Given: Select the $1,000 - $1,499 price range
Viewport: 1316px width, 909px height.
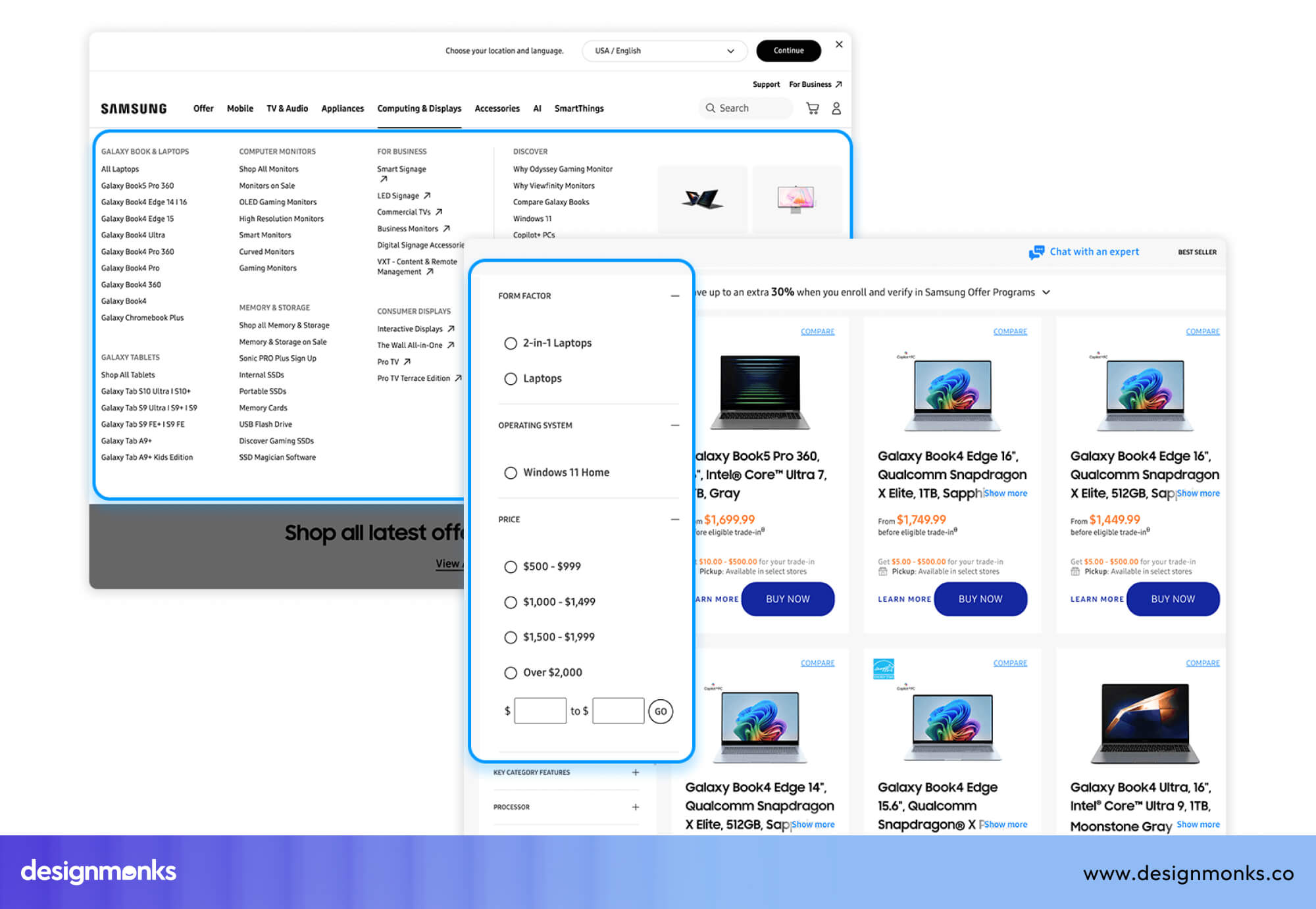Looking at the screenshot, I should [511, 602].
